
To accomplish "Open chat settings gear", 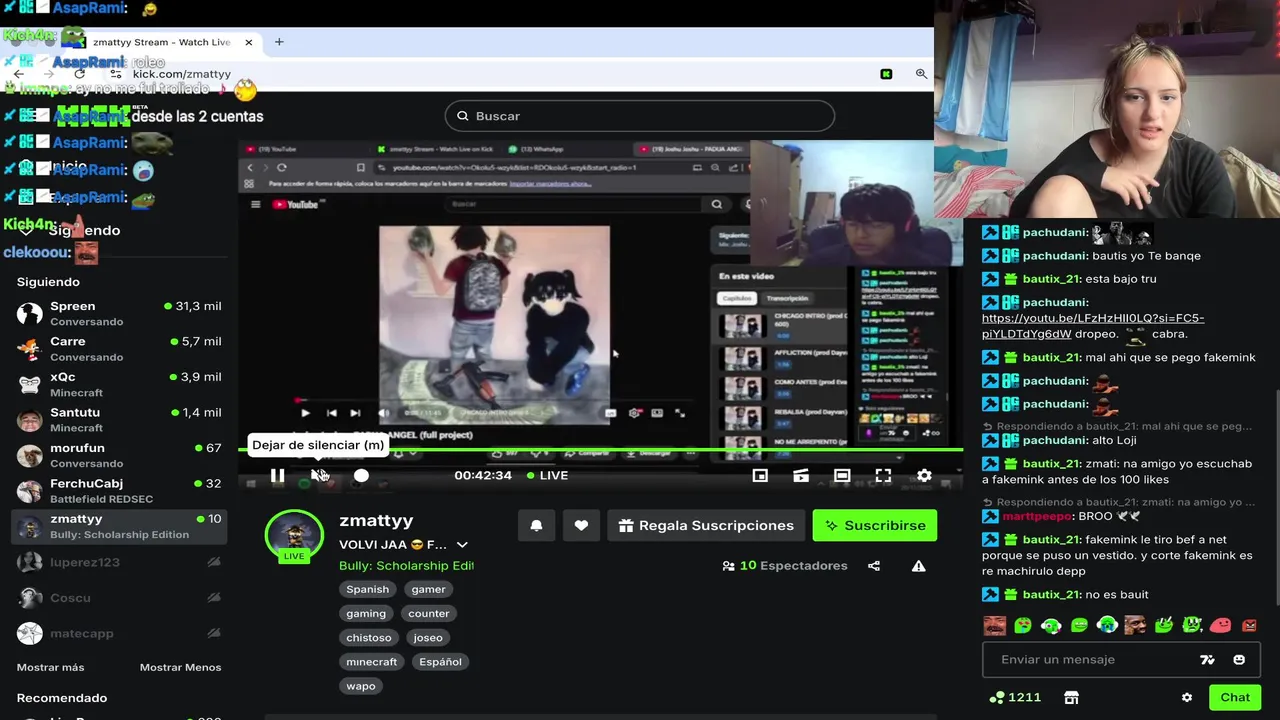I will pos(1187,697).
